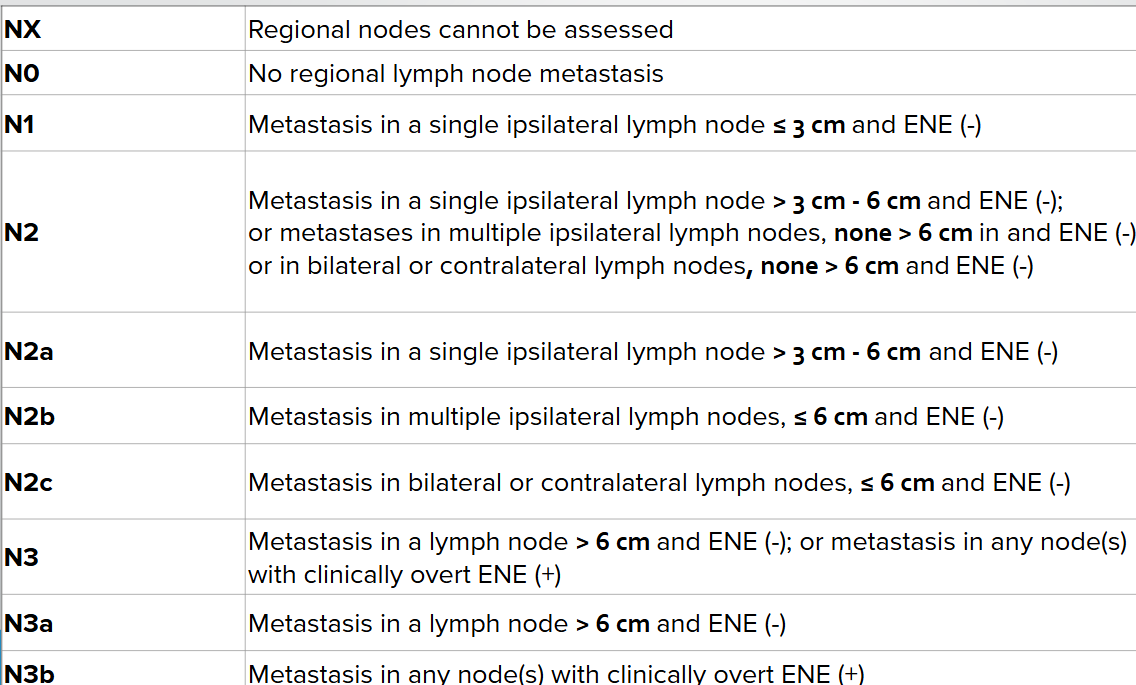1136x685 pixels.
Task: Click the three-line N2 description cell
Action: tap(690, 233)
